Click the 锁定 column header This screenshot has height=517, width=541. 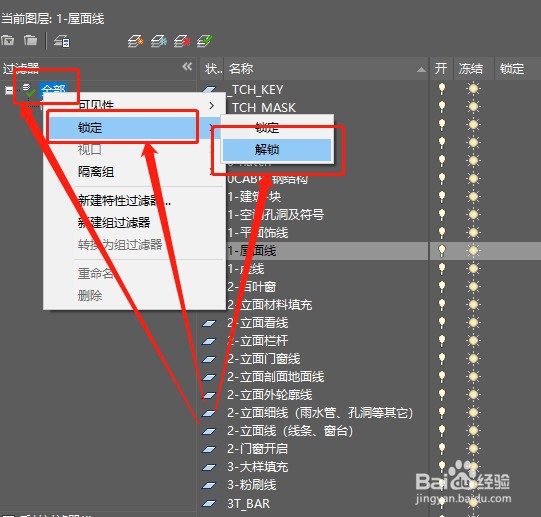click(512, 69)
